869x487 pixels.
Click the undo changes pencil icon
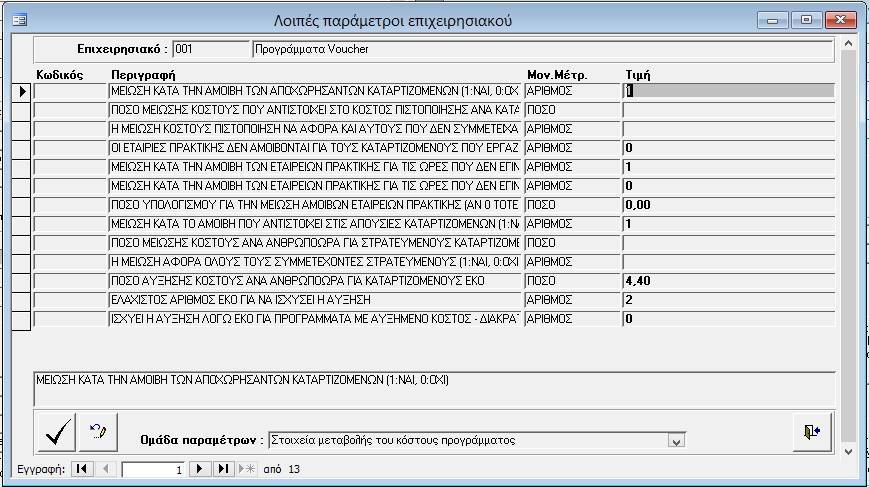click(98, 432)
